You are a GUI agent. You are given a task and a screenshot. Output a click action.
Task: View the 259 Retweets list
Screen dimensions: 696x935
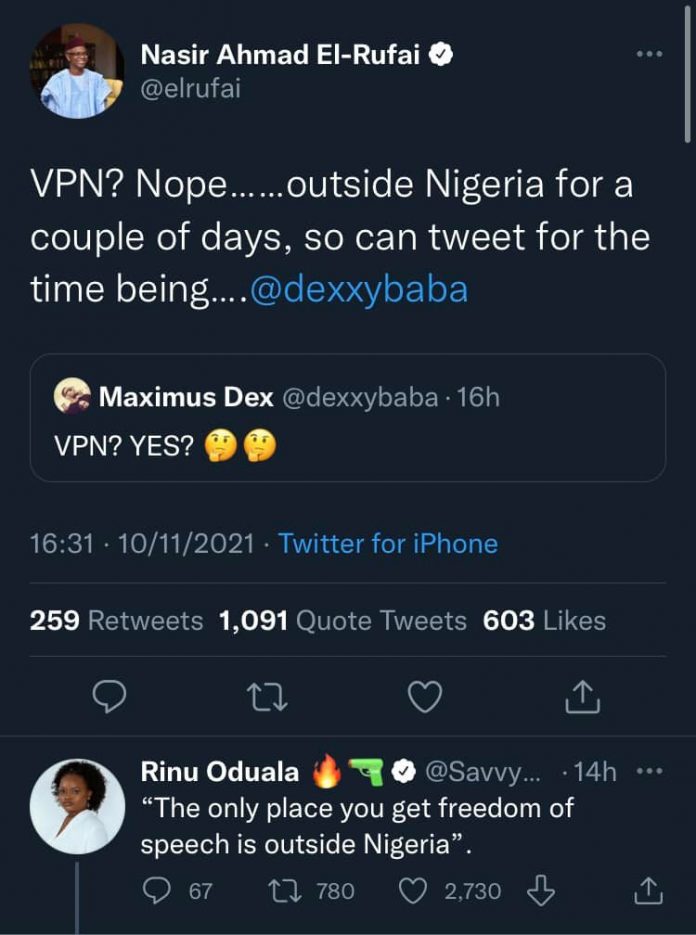point(116,621)
